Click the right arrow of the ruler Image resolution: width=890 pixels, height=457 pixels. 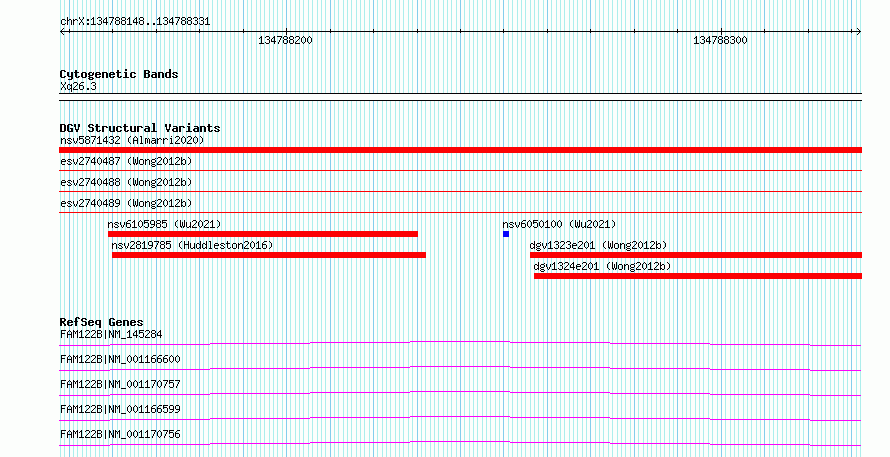coord(858,32)
